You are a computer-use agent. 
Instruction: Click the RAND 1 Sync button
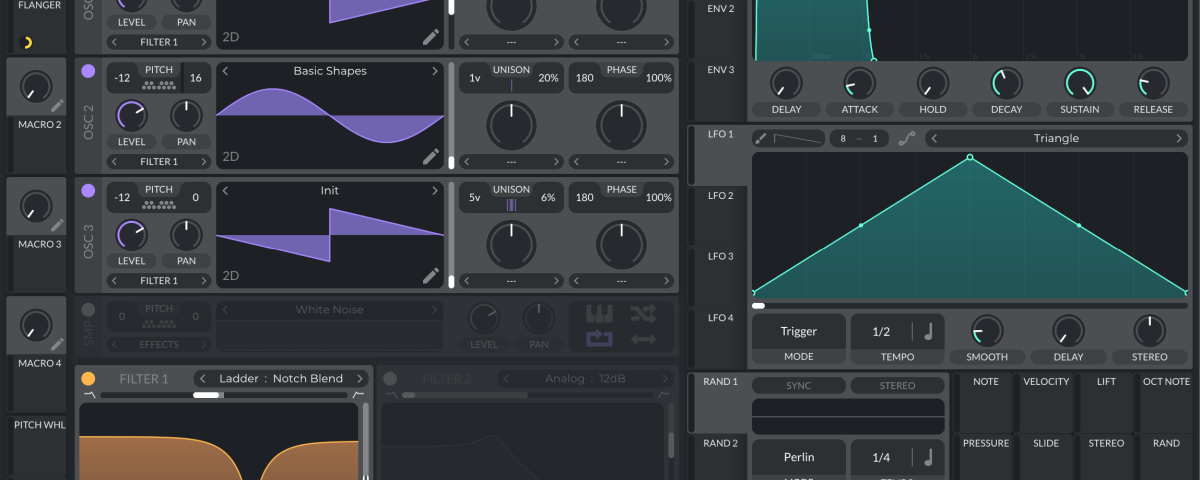[798, 386]
